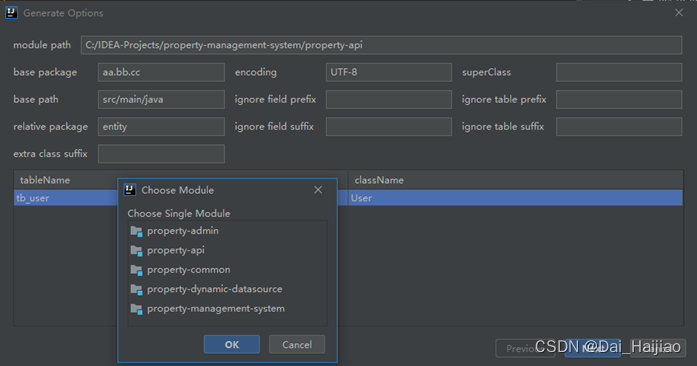Click the ignore table prefix field

[x=619, y=100]
